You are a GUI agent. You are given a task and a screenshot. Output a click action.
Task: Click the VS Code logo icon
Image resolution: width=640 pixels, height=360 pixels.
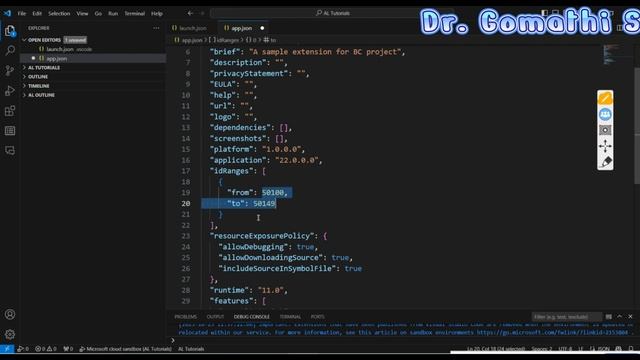[x=7, y=13]
